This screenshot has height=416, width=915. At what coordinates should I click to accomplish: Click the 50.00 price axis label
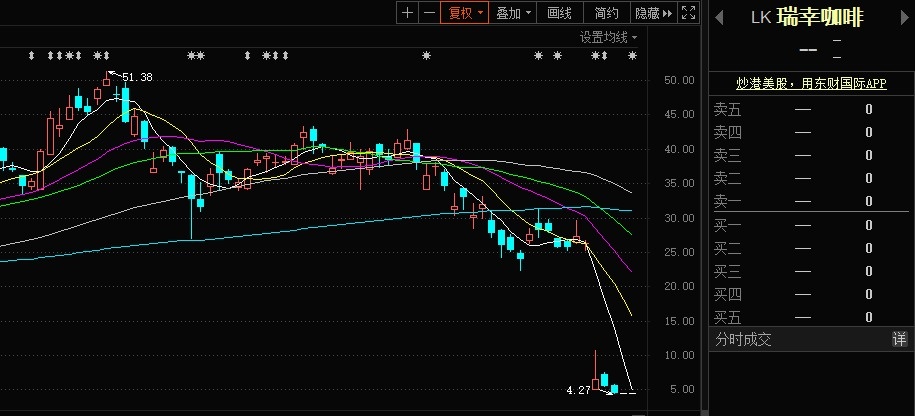(679, 80)
